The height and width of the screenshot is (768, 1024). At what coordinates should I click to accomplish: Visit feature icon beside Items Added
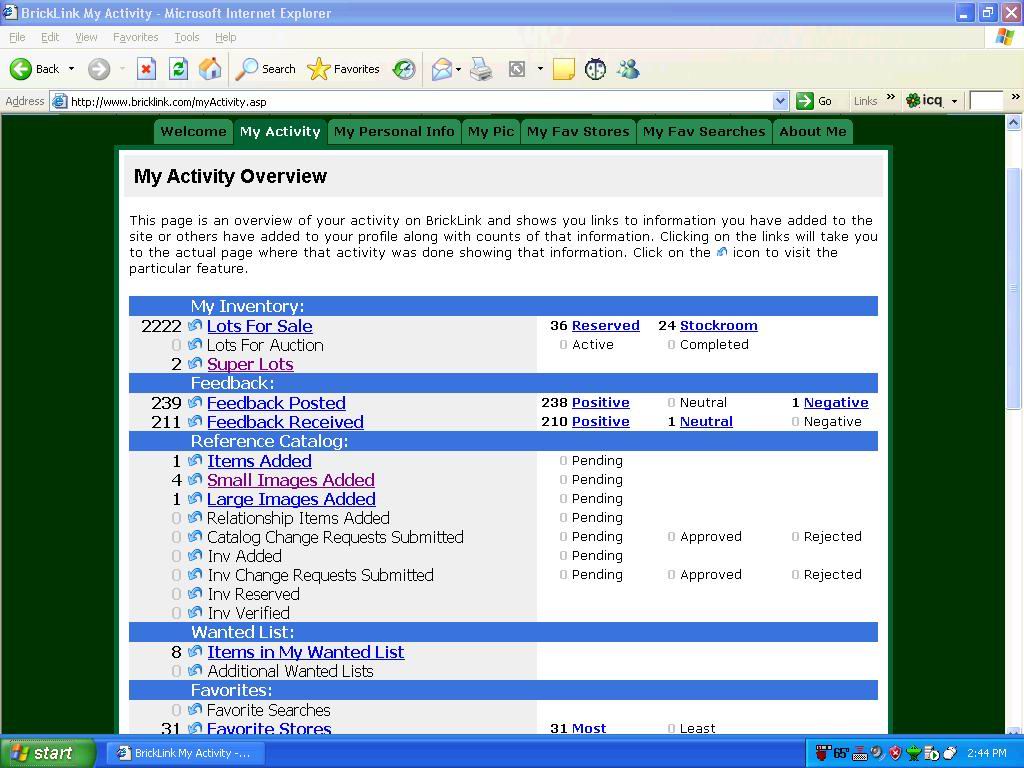tap(195, 460)
